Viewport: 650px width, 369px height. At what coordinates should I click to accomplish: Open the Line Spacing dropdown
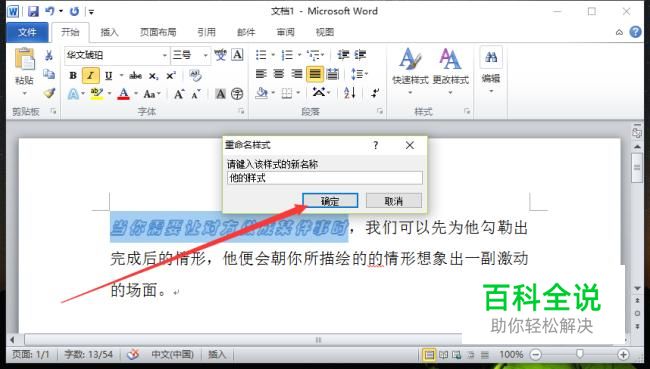point(359,74)
